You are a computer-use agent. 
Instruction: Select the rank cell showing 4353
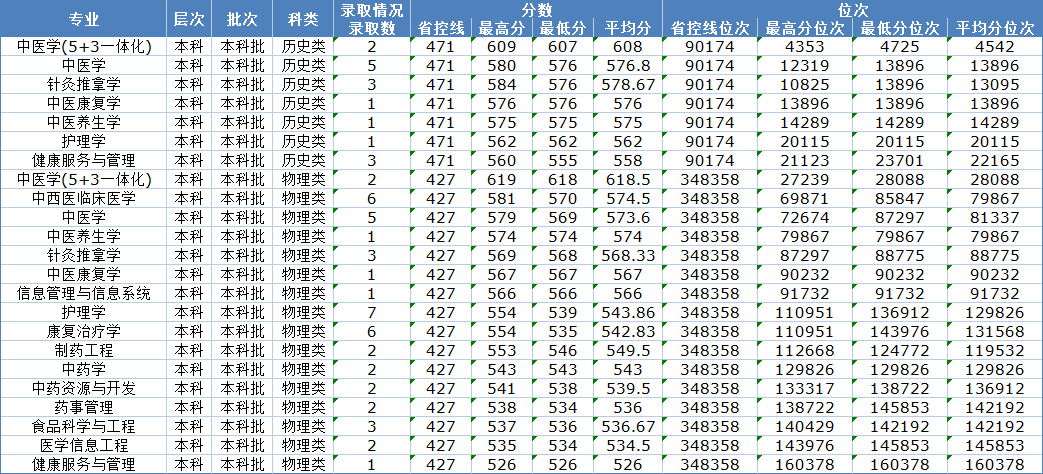pos(805,46)
